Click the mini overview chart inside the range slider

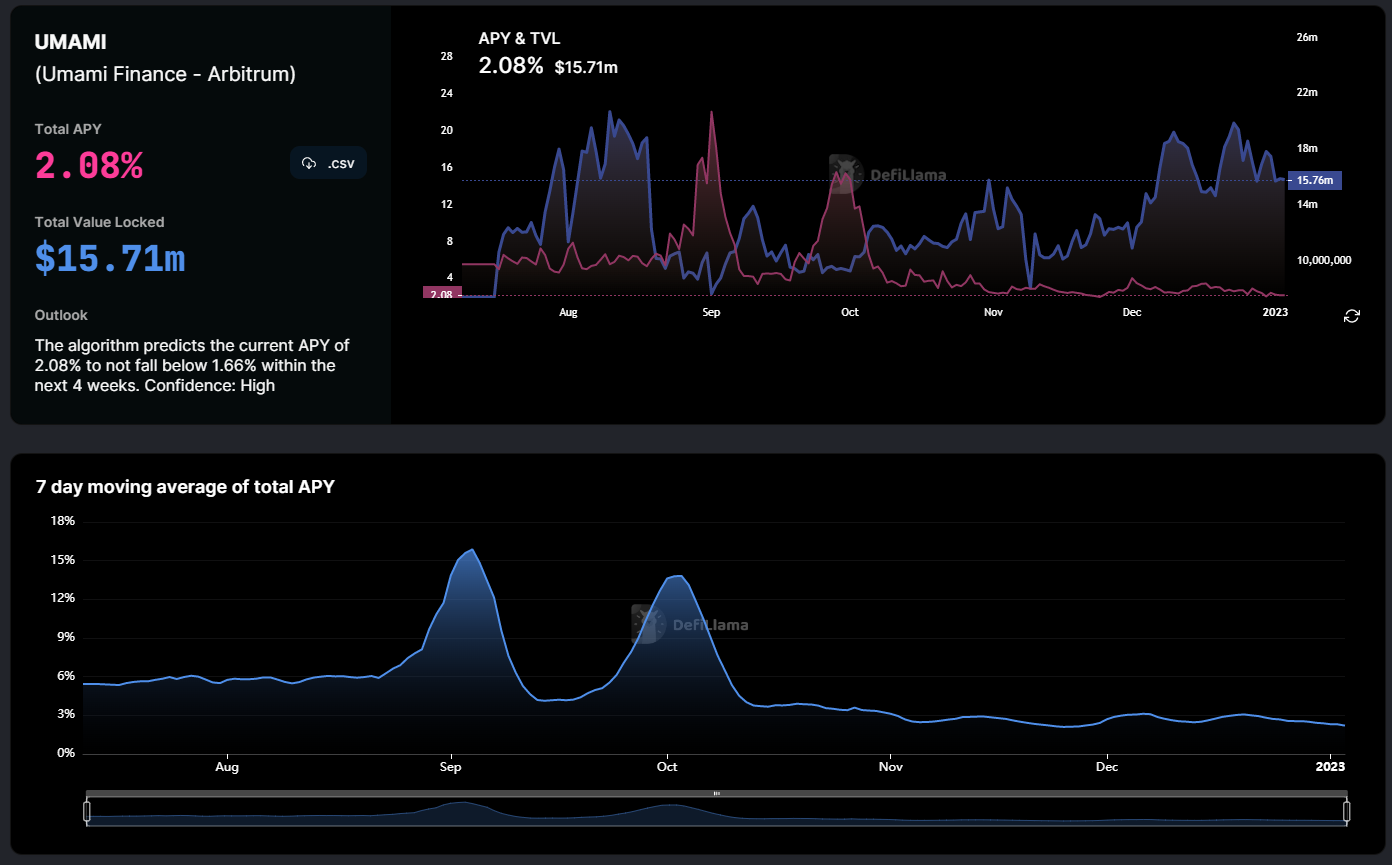click(x=716, y=811)
